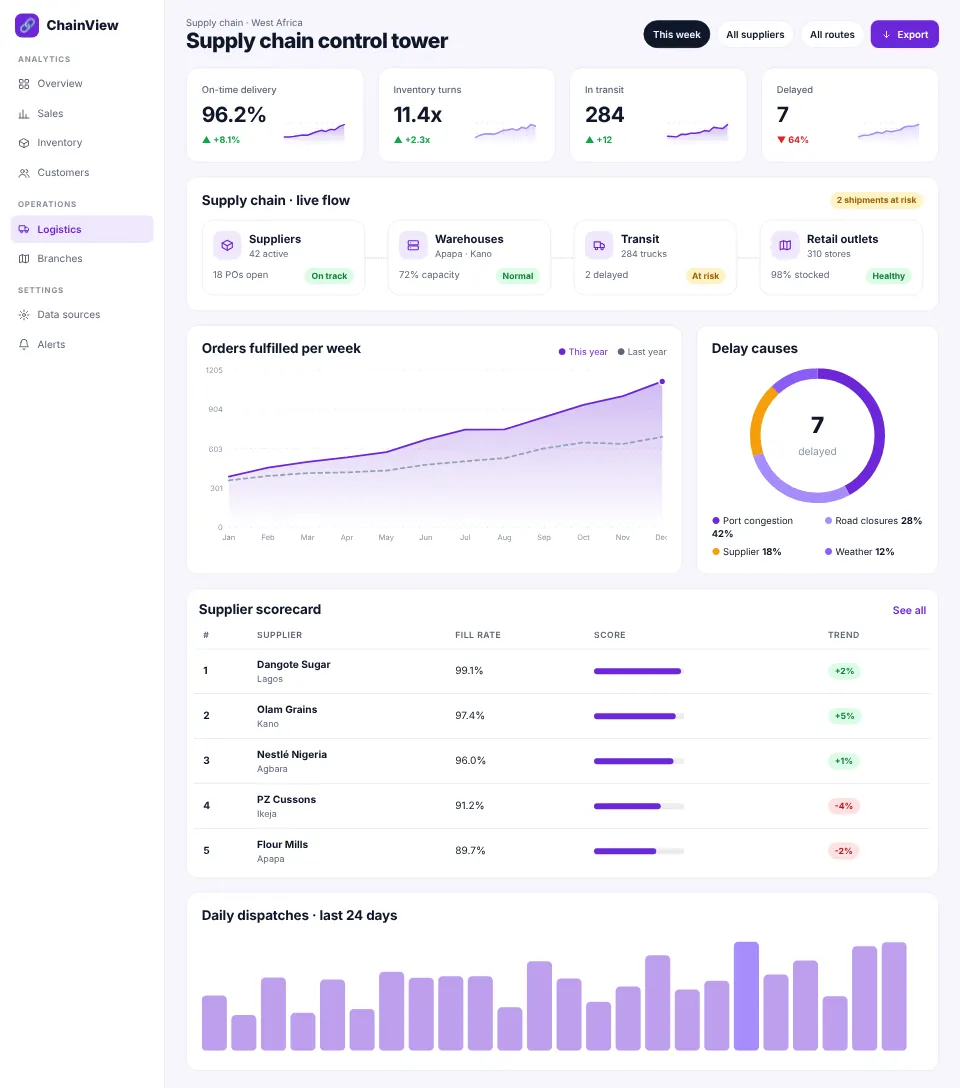Select the All routes filter pill

pos(832,35)
